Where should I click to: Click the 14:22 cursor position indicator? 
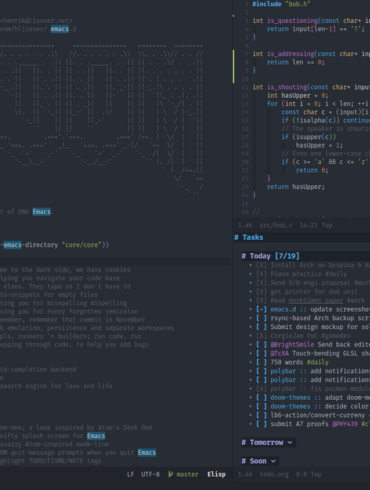point(308,225)
